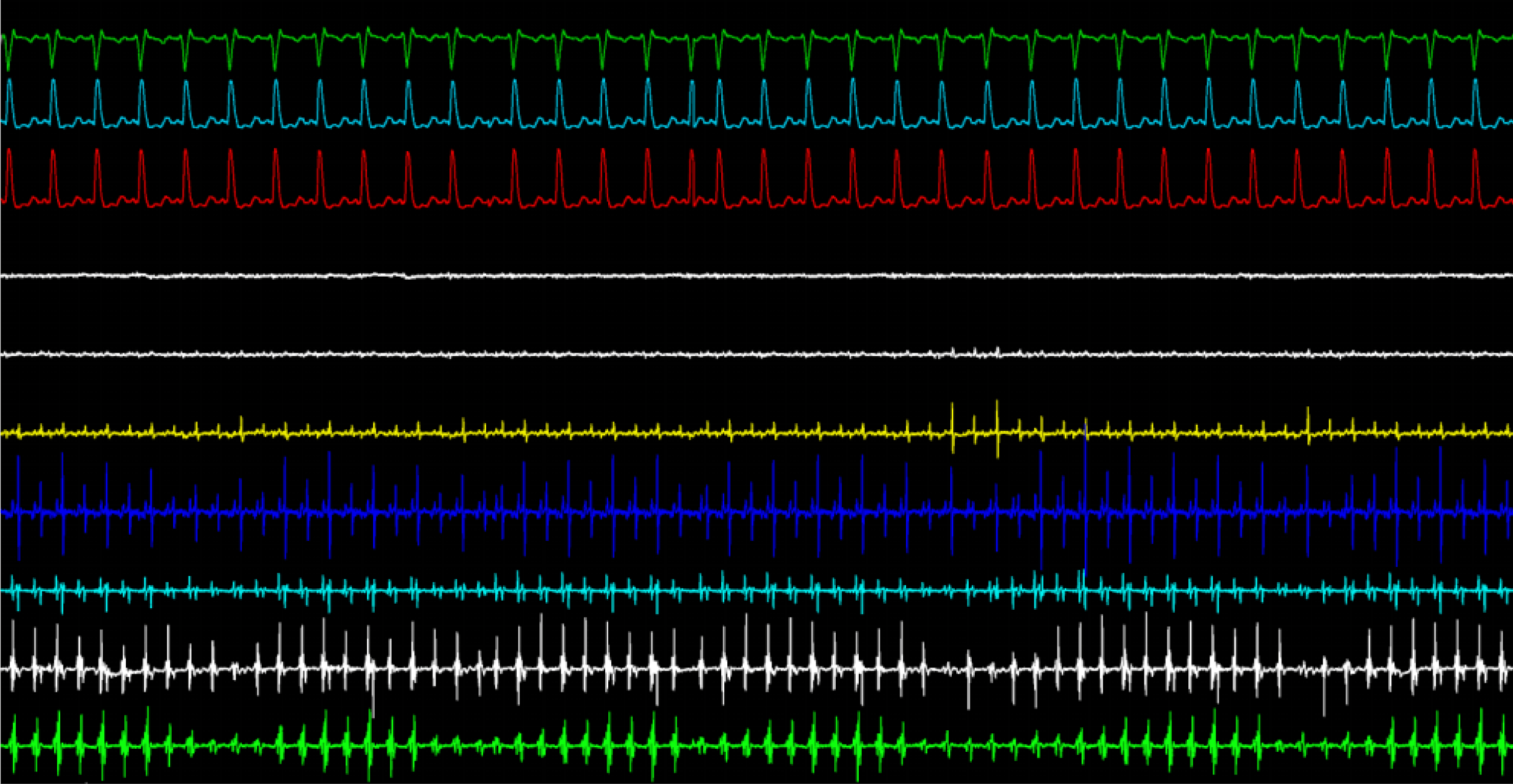Select the yellow low-amplitude trace
The width and height of the screenshot is (1513, 784).
click(x=756, y=432)
